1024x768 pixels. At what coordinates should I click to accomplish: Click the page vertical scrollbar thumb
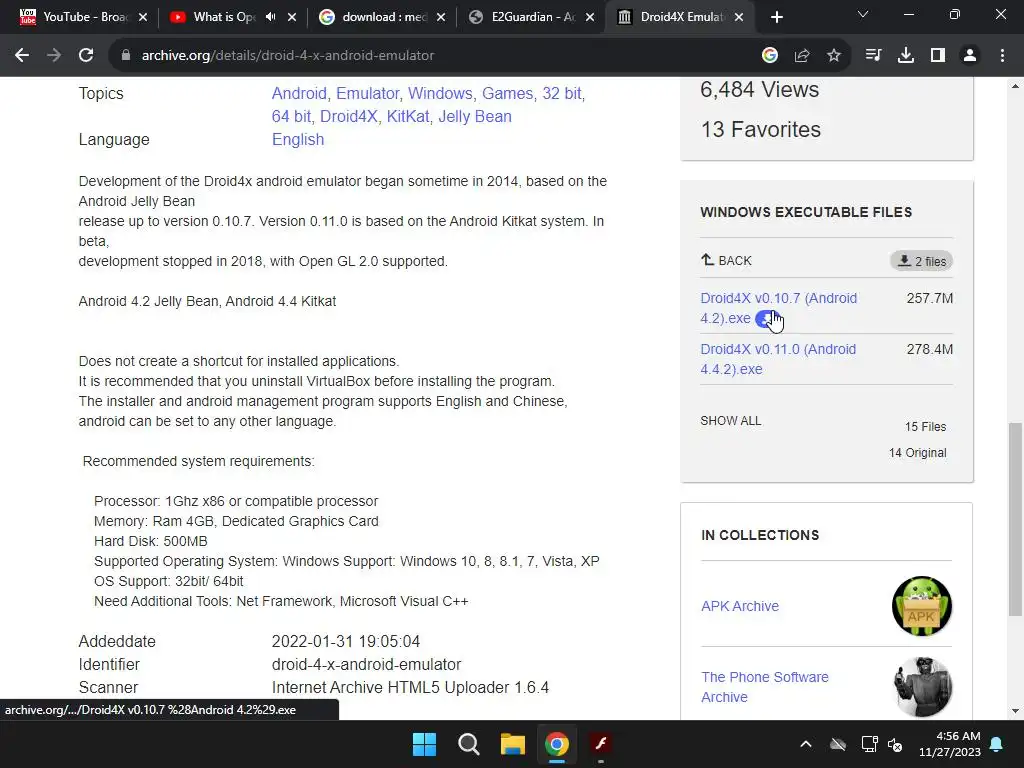1015,519
